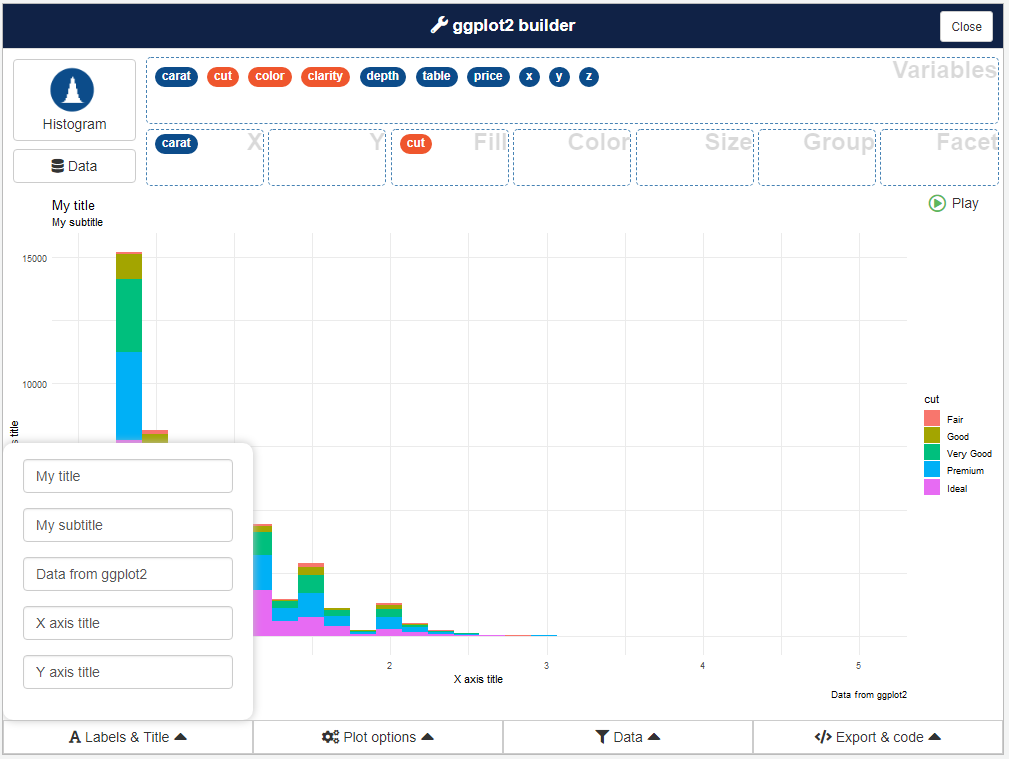Select the price variable badge
This screenshot has height=759, width=1009.
pyautogui.click(x=488, y=76)
